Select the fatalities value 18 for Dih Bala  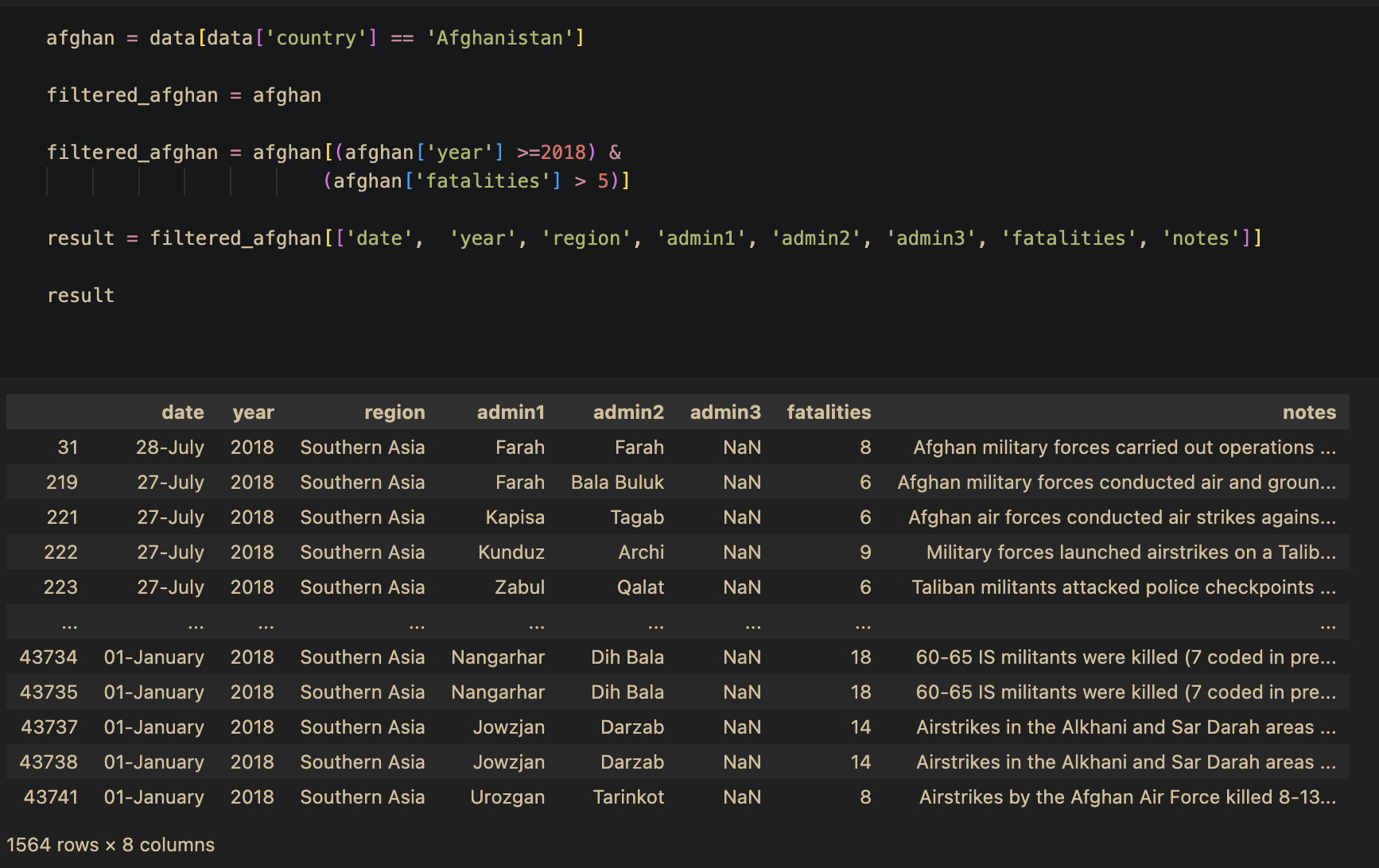(x=861, y=657)
